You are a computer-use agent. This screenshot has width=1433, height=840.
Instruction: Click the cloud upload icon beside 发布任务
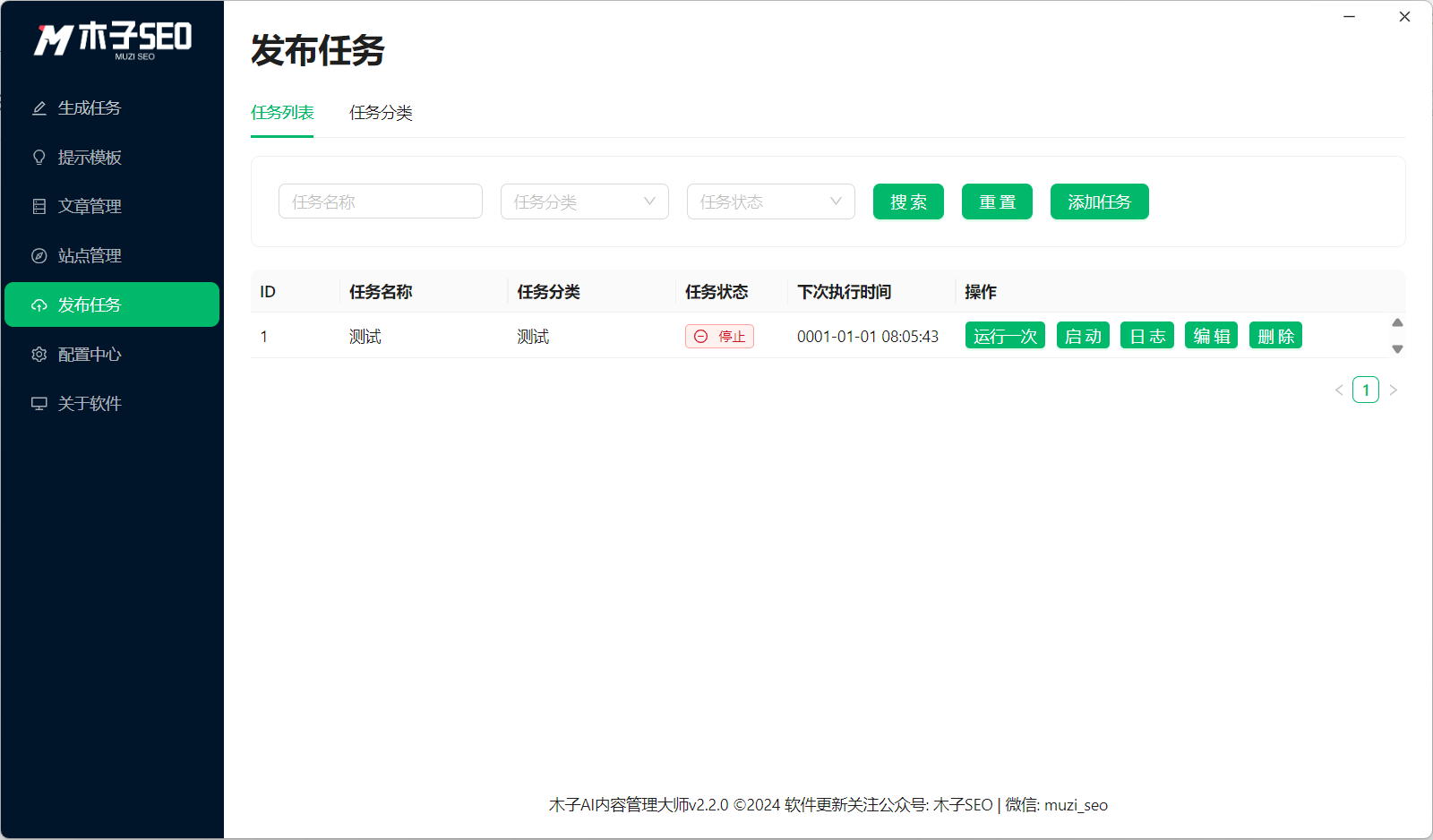tap(39, 305)
